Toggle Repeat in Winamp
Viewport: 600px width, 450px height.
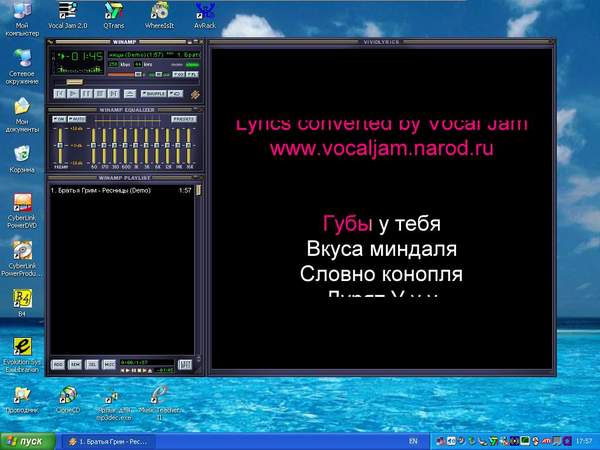(x=176, y=93)
